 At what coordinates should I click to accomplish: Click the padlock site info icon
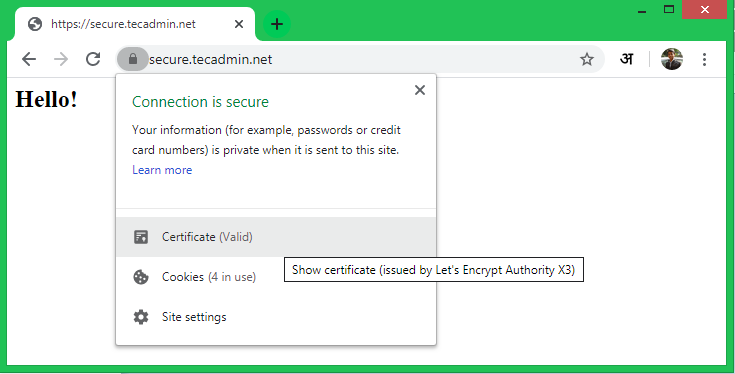pos(133,59)
